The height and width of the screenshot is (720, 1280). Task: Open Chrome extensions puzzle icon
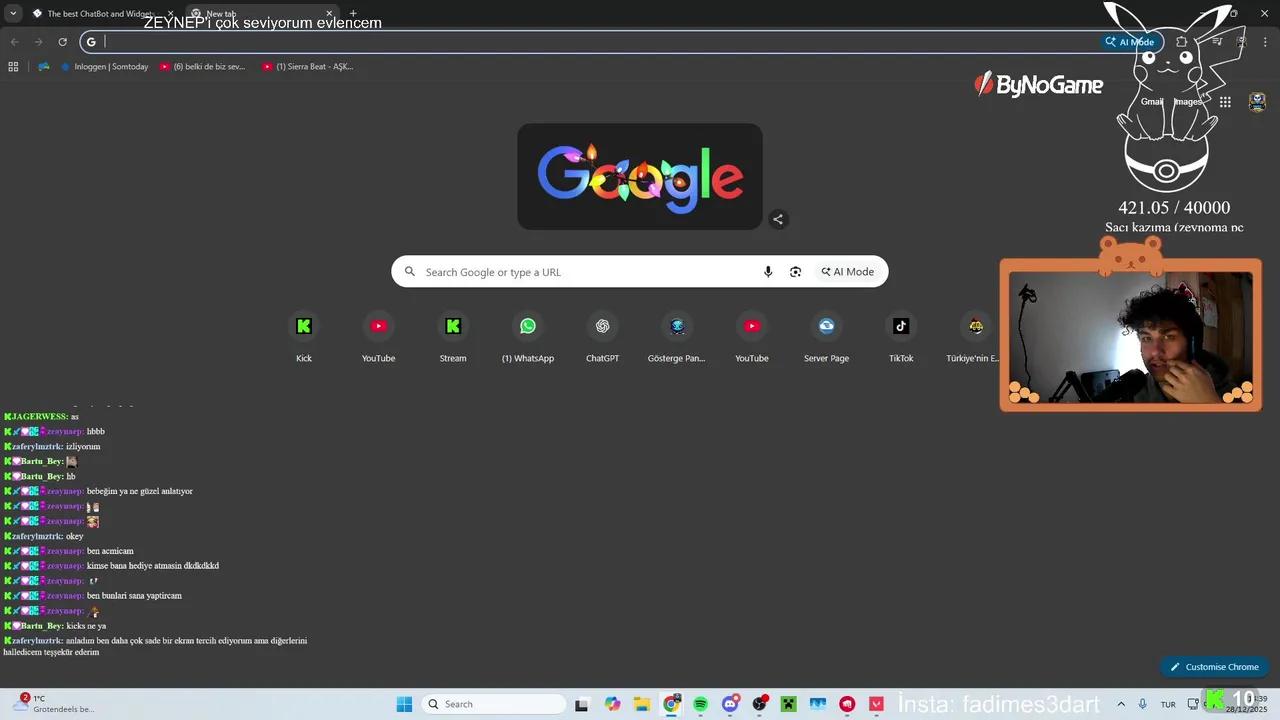(x=1182, y=42)
